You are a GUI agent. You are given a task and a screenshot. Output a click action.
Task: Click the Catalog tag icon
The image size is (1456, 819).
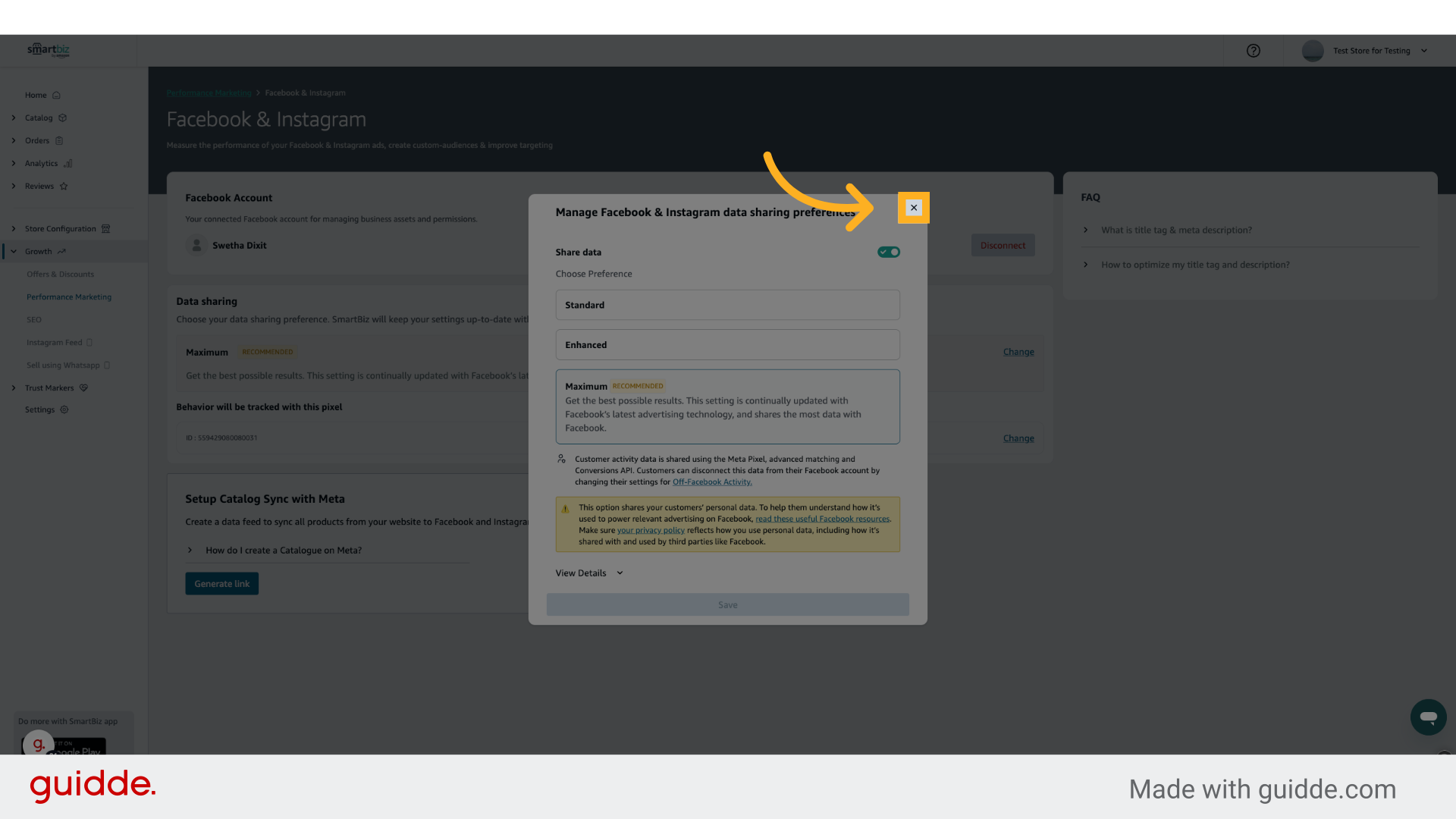tap(63, 118)
